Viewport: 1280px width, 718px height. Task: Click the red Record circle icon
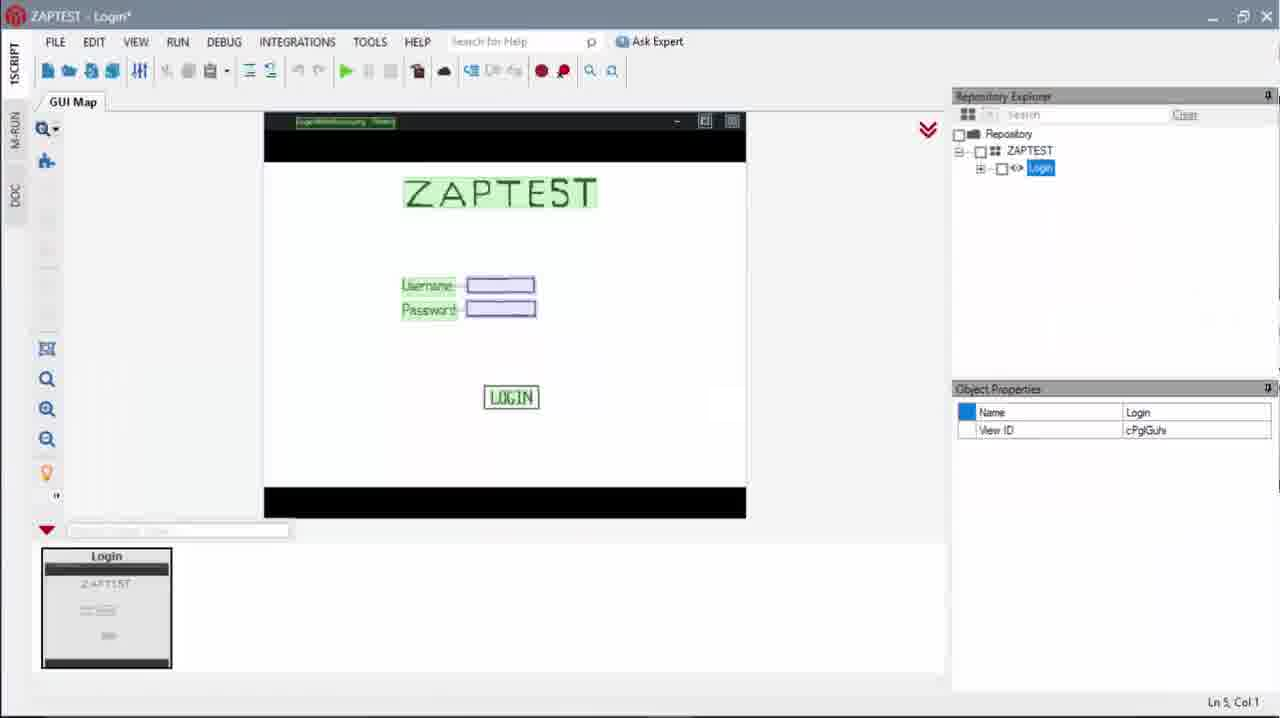(x=541, y=71)
